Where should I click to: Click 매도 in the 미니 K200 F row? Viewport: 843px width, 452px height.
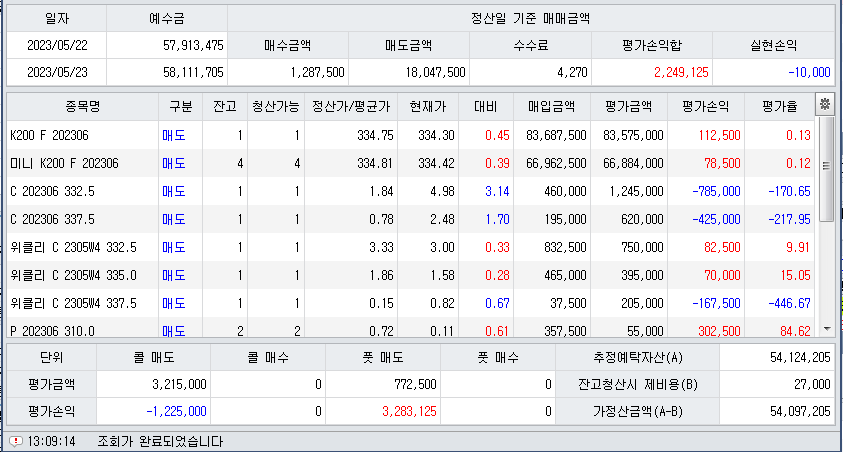(174, 163)
